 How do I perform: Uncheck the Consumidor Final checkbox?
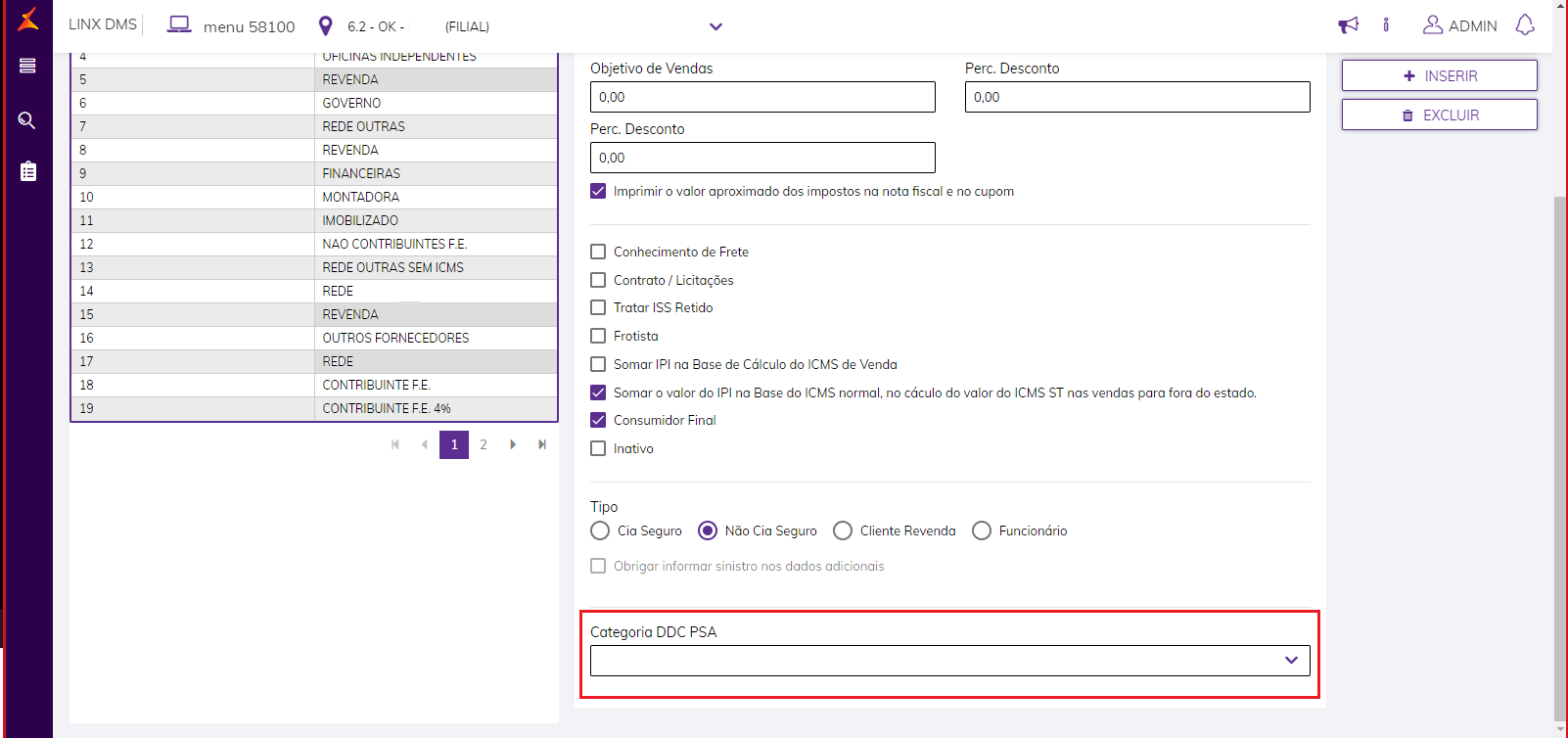598,420
